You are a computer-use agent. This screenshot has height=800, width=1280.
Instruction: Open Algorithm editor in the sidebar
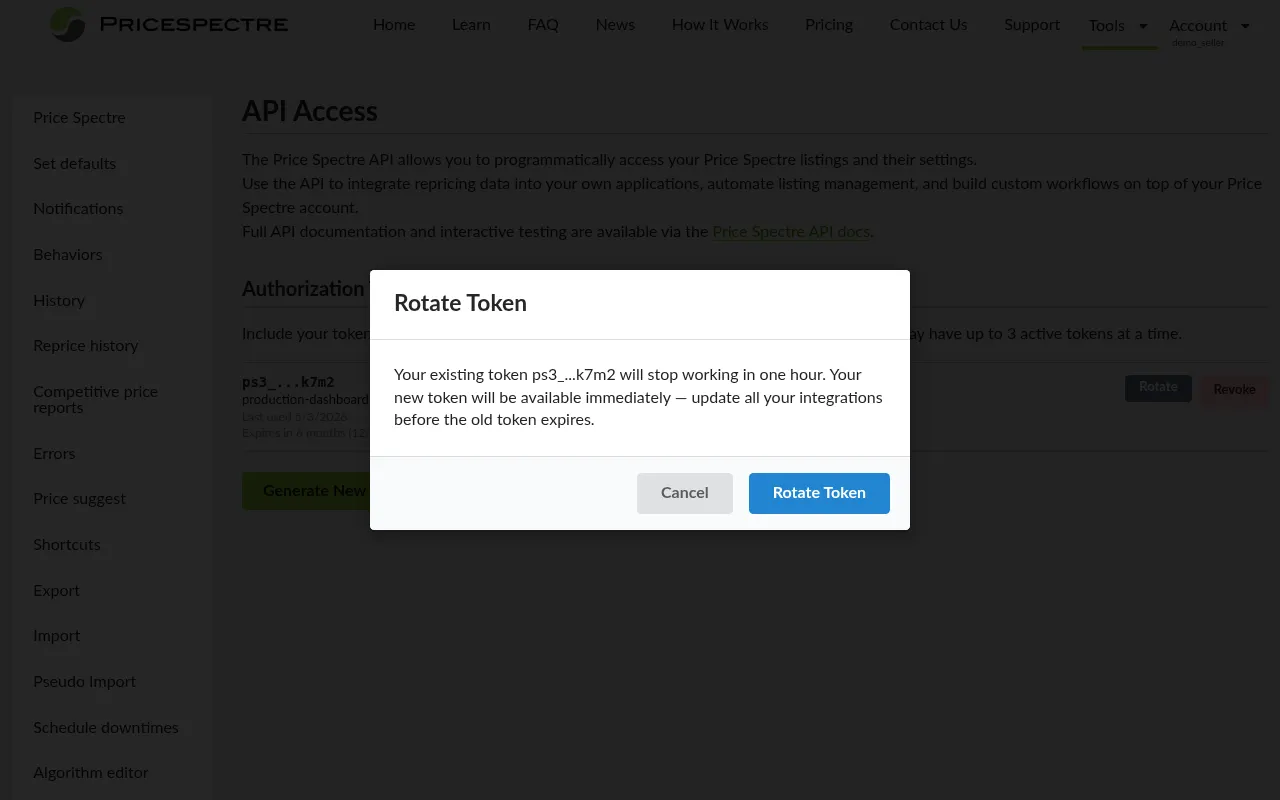click(x=91, y=773)
